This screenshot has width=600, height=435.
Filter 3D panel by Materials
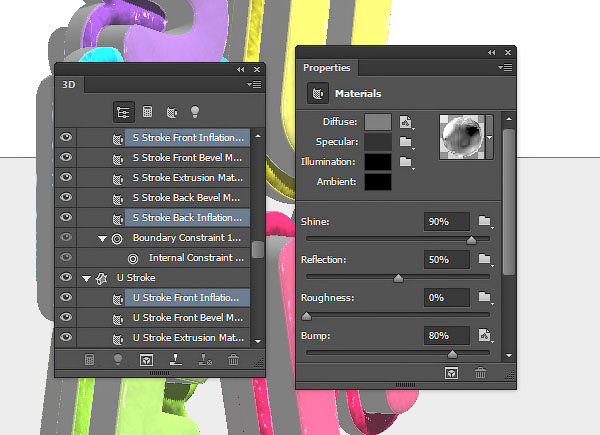pyautogui.click(x=172, y=112)
